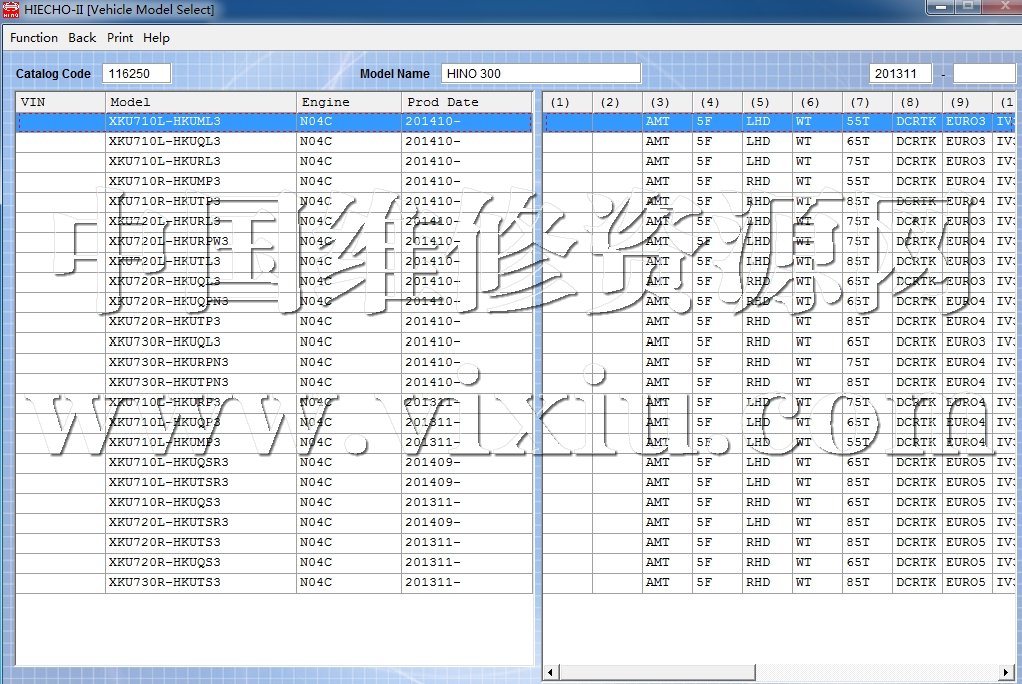Viewport: 1022px width, 684px height.
Task: Open the Back menu
Action: [x=82, y=38]
